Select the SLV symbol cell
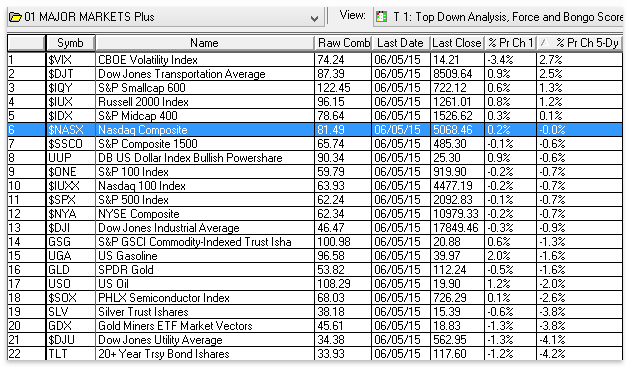Image resolution: width=630 pixels, height=367 pixels. [x=71, y=312]
